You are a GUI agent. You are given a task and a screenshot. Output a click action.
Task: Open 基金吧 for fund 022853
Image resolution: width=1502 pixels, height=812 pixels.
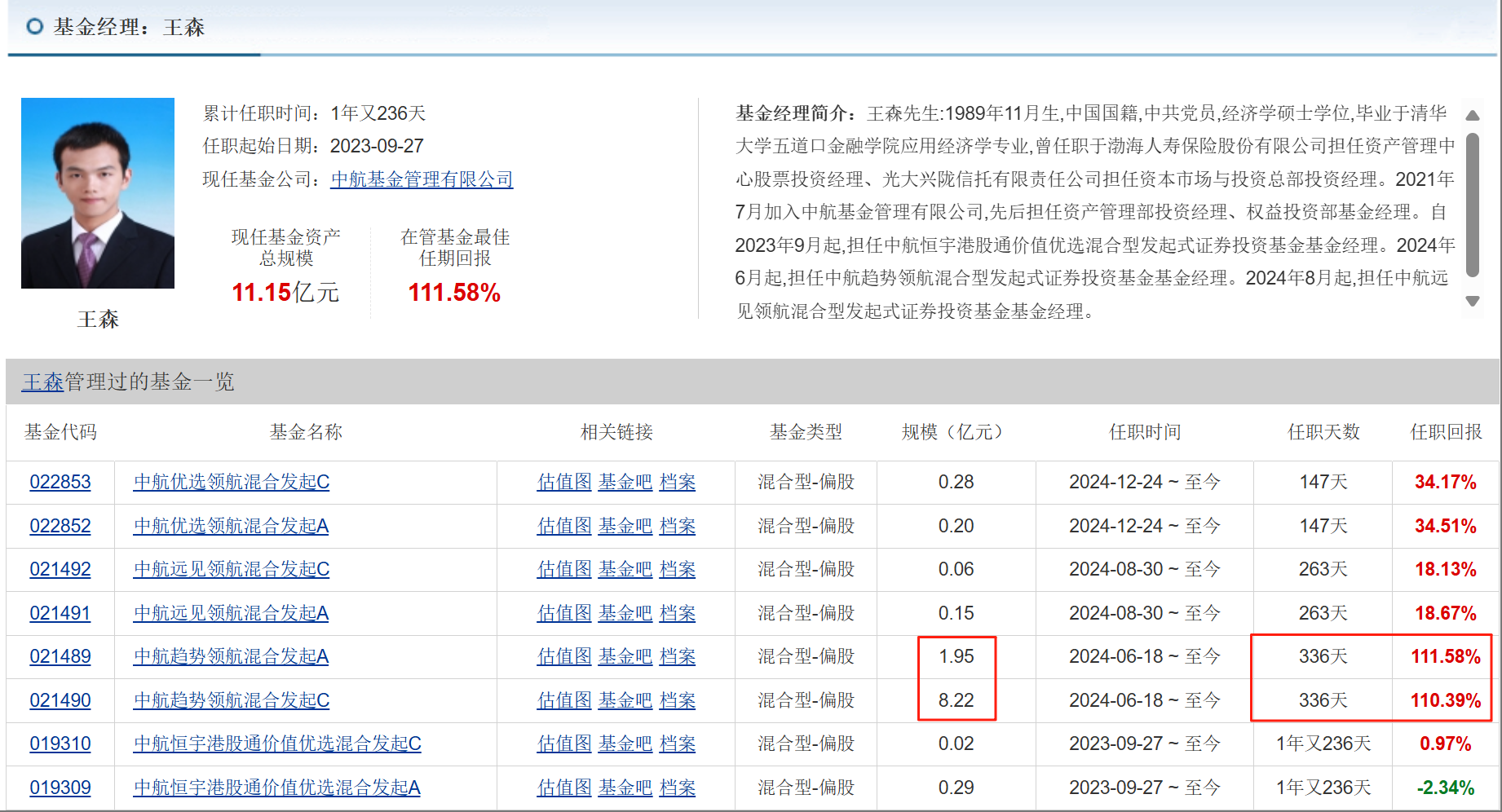pyautogui.click(x=625, y=482)
